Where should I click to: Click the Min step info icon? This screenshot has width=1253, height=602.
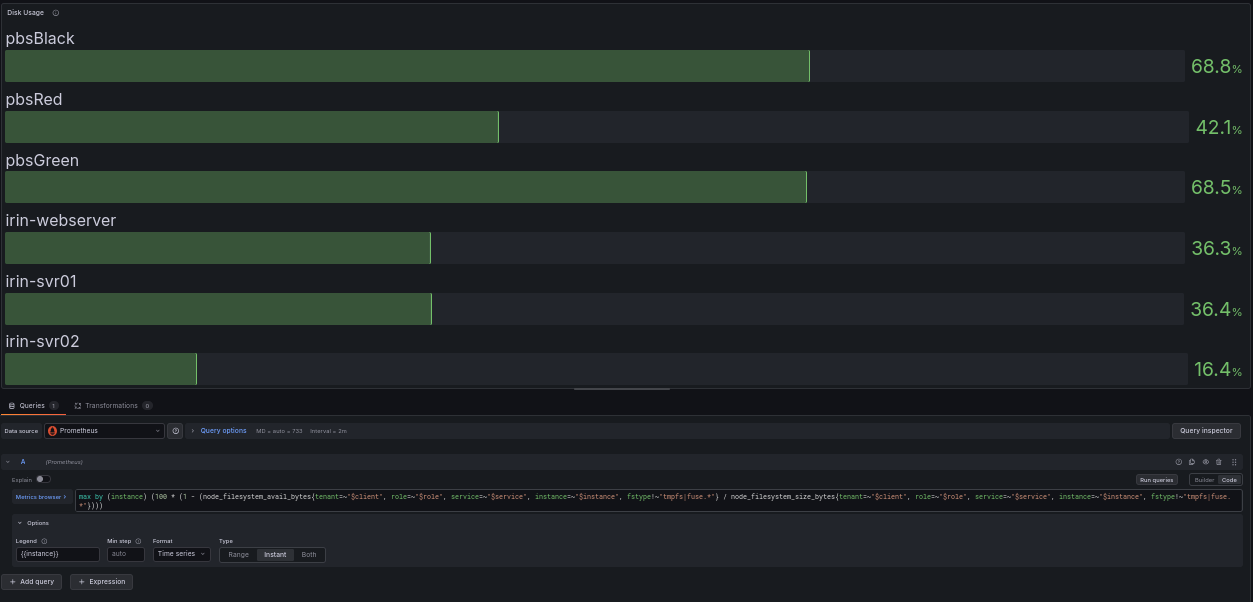pos(139,541)
